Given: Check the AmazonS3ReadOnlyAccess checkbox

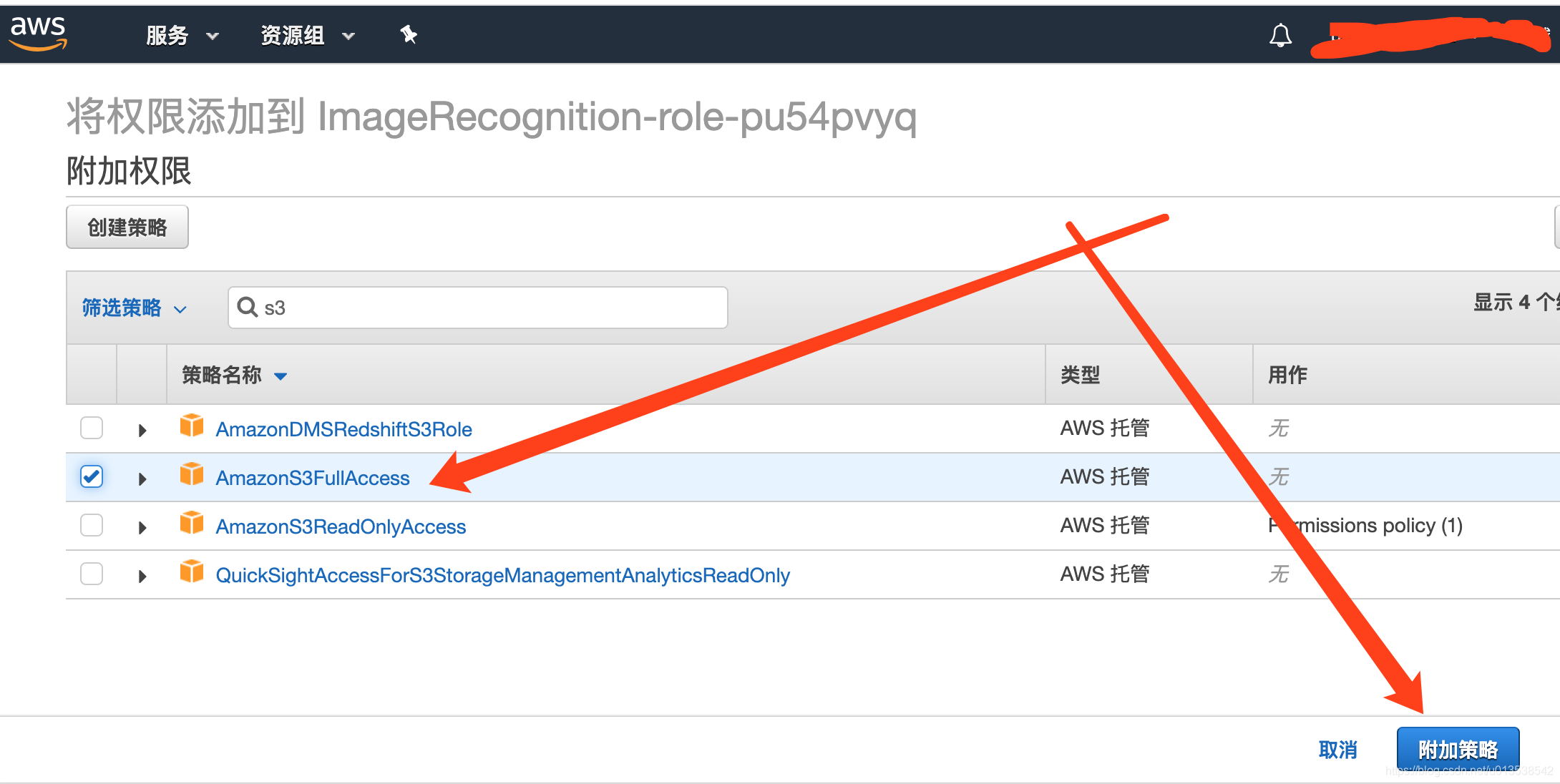Looking at the screenshot, I should [92, 525].
